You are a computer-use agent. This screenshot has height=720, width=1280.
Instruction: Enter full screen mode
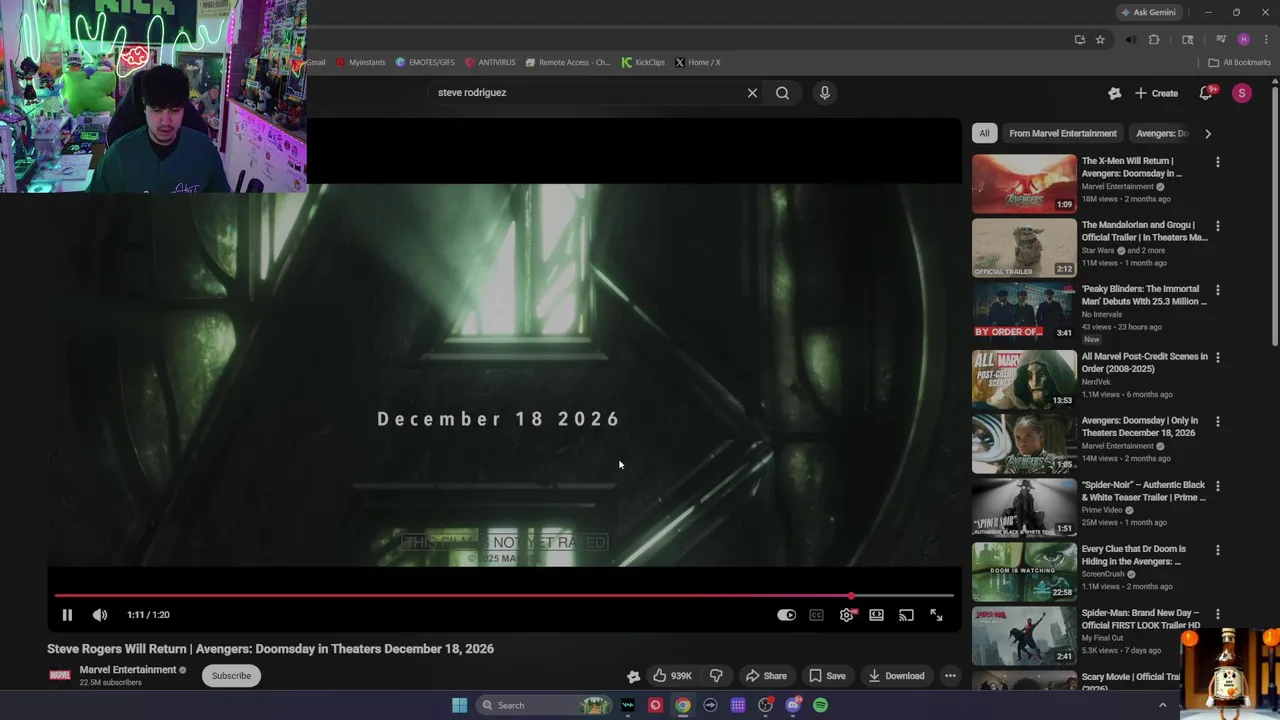tap(936, 615)
